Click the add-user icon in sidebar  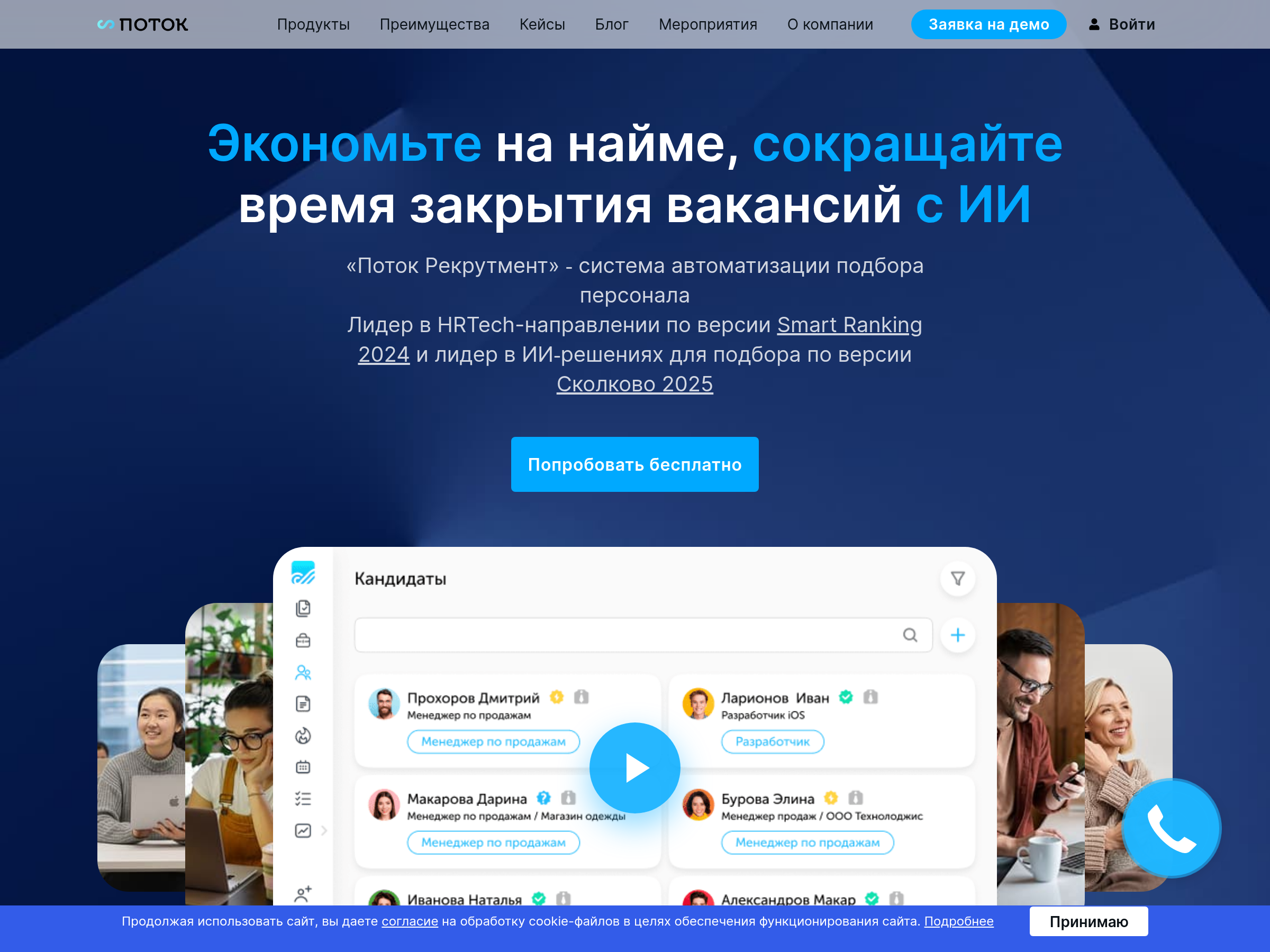click(303, 893)
